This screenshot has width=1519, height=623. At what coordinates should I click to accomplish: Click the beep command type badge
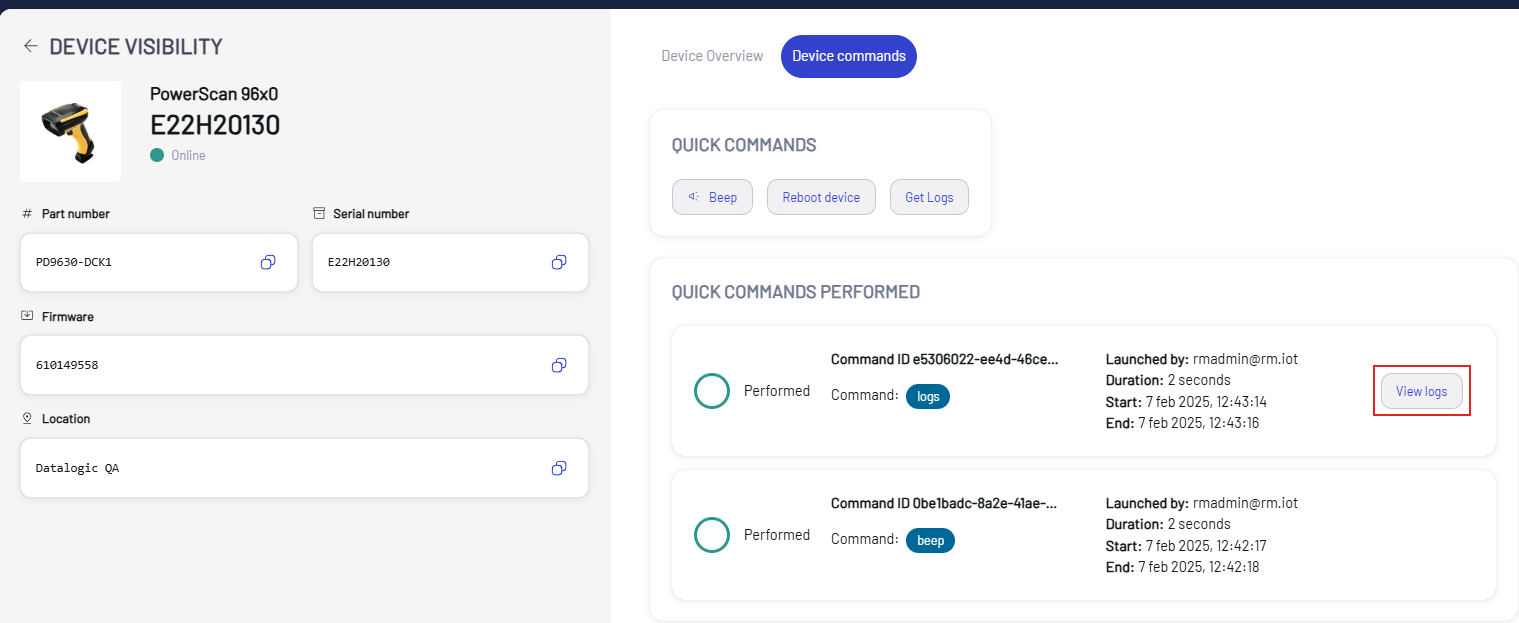(x=930, y=540)
